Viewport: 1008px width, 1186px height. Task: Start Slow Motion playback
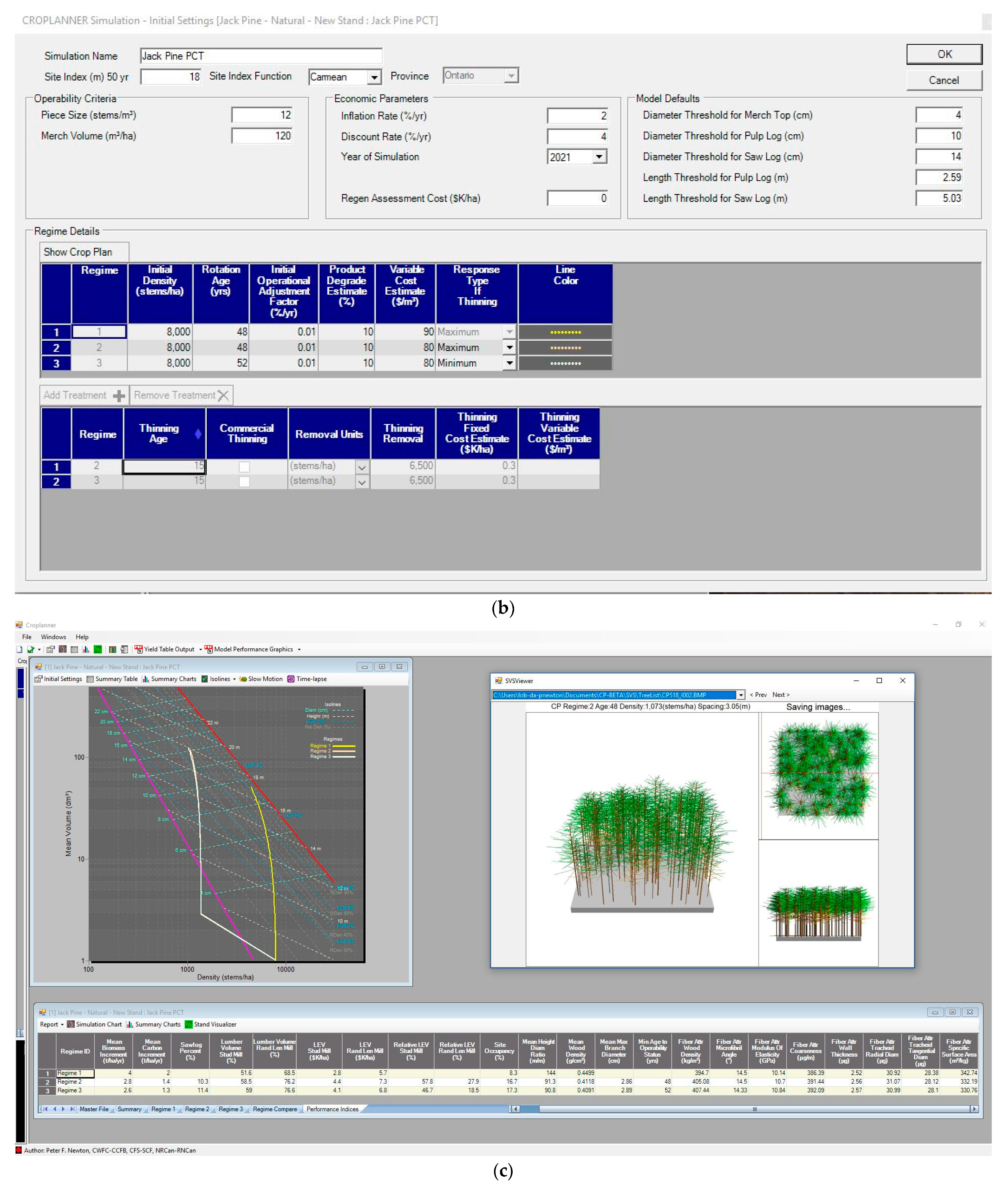tap(260, 679)
